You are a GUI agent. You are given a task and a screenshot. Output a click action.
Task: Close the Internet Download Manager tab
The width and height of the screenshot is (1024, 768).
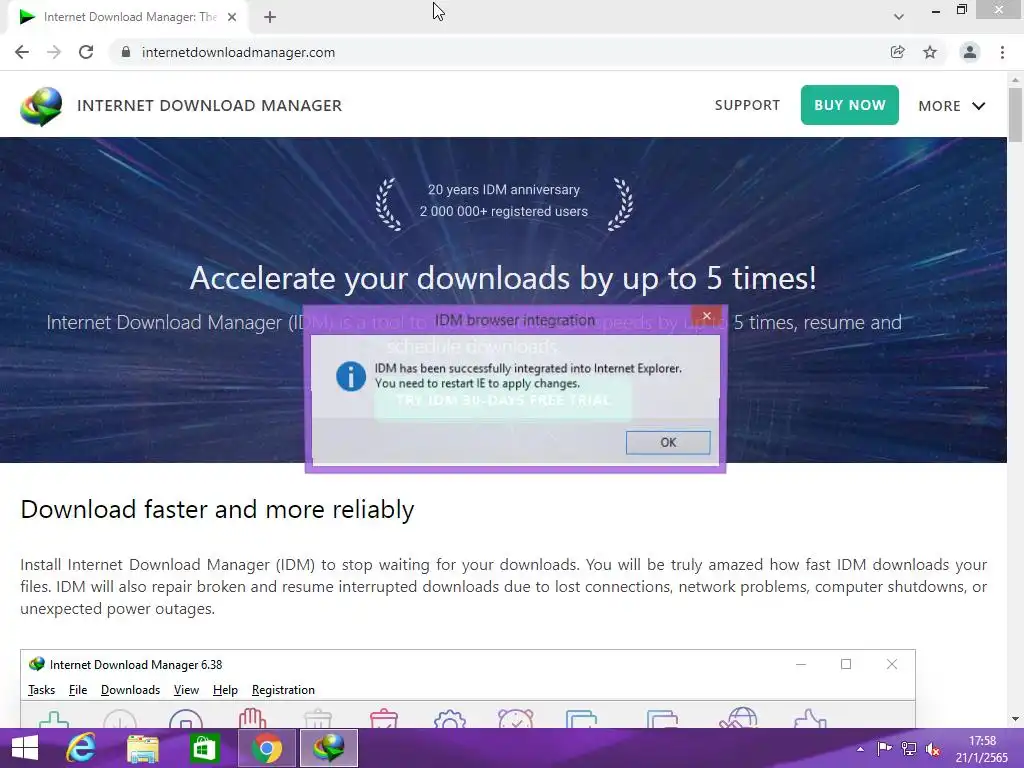point(232,17)
